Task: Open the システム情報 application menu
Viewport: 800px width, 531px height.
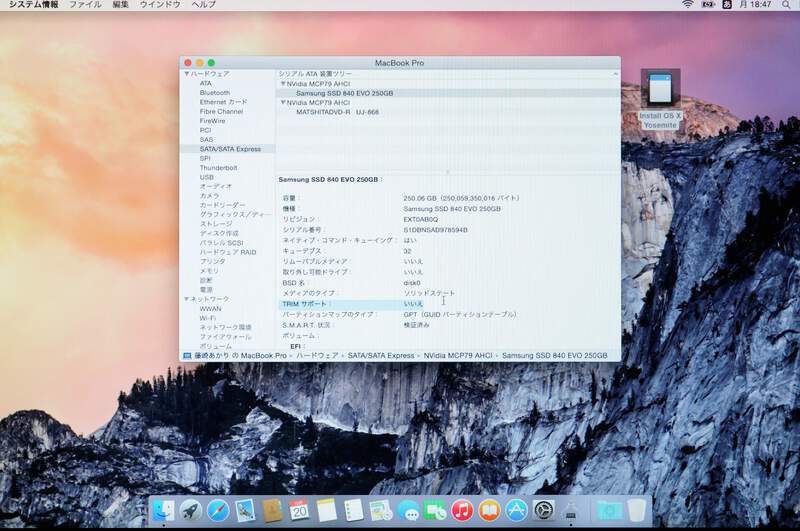Action: coord(33,4)
